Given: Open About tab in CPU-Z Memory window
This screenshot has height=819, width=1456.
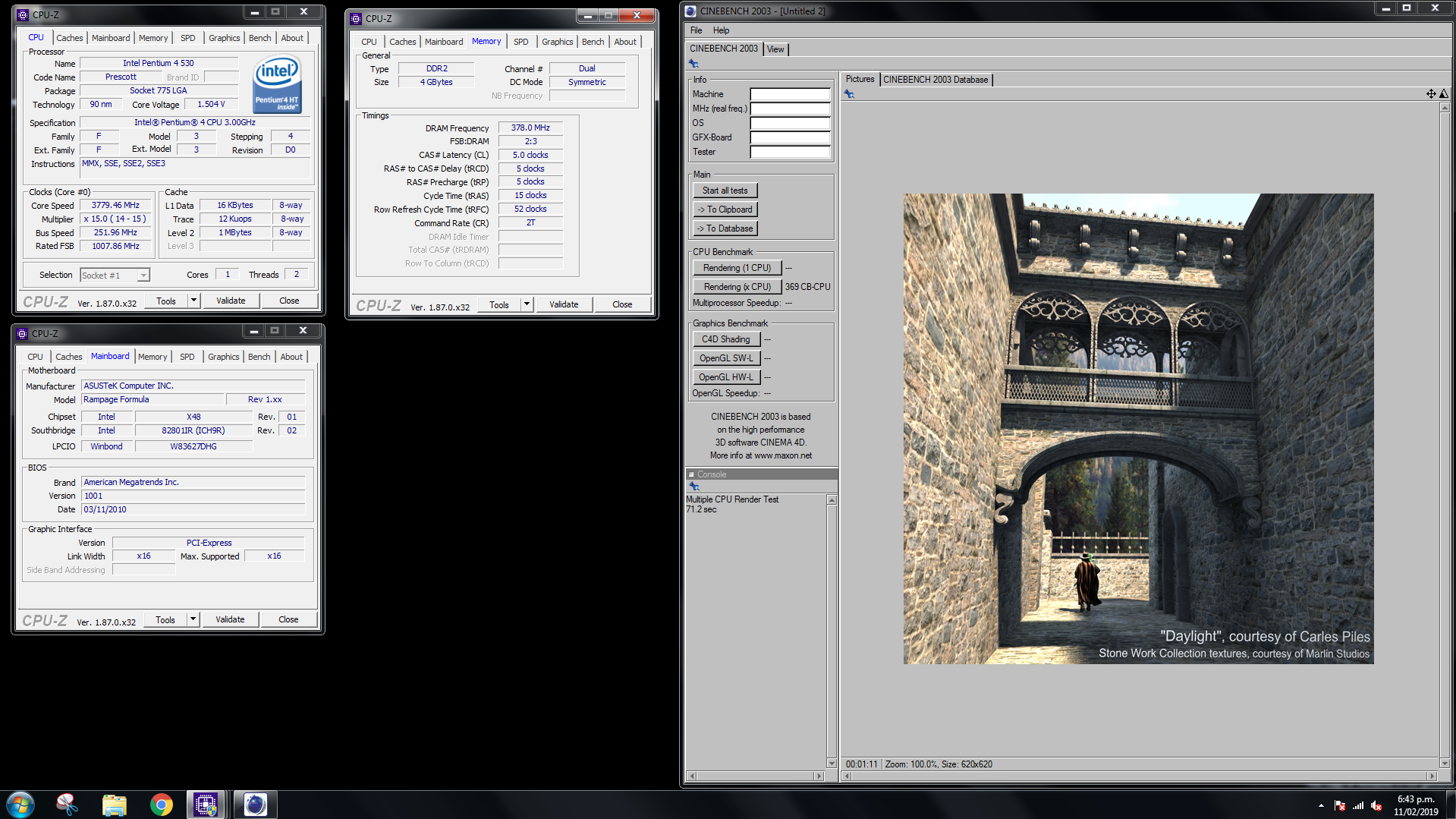Looking at the screenshot, I should (625, 42).
